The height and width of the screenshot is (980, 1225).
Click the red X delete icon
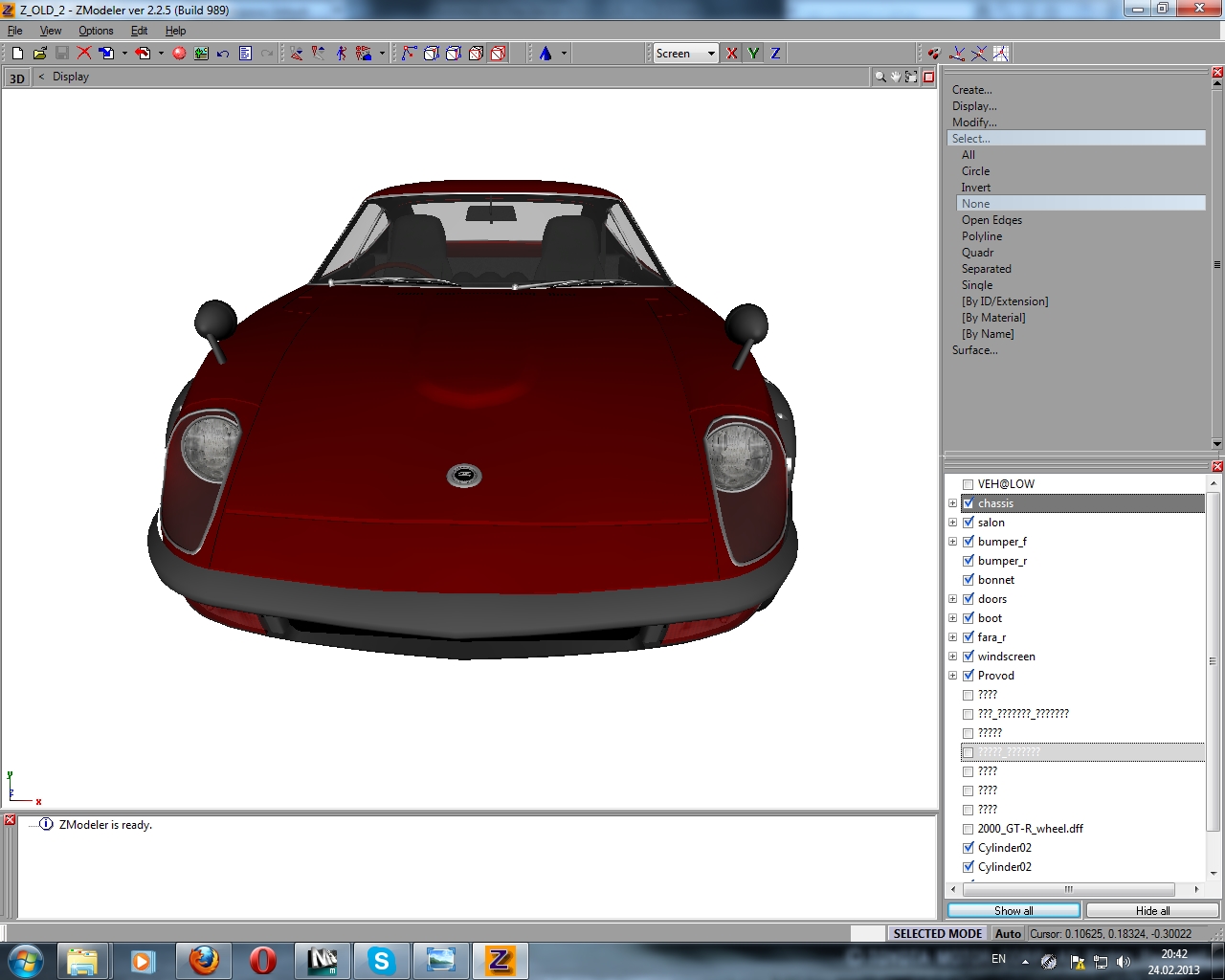click(84, 54)
